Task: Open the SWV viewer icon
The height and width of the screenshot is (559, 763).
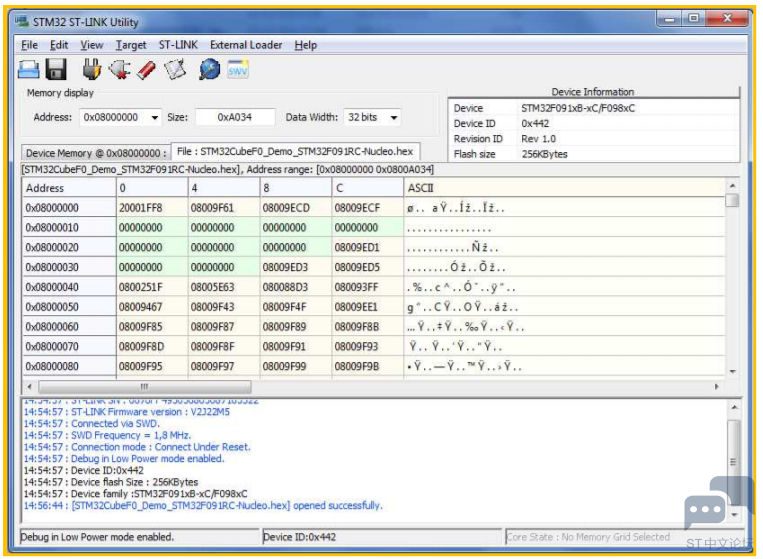Action: [237, 69]
